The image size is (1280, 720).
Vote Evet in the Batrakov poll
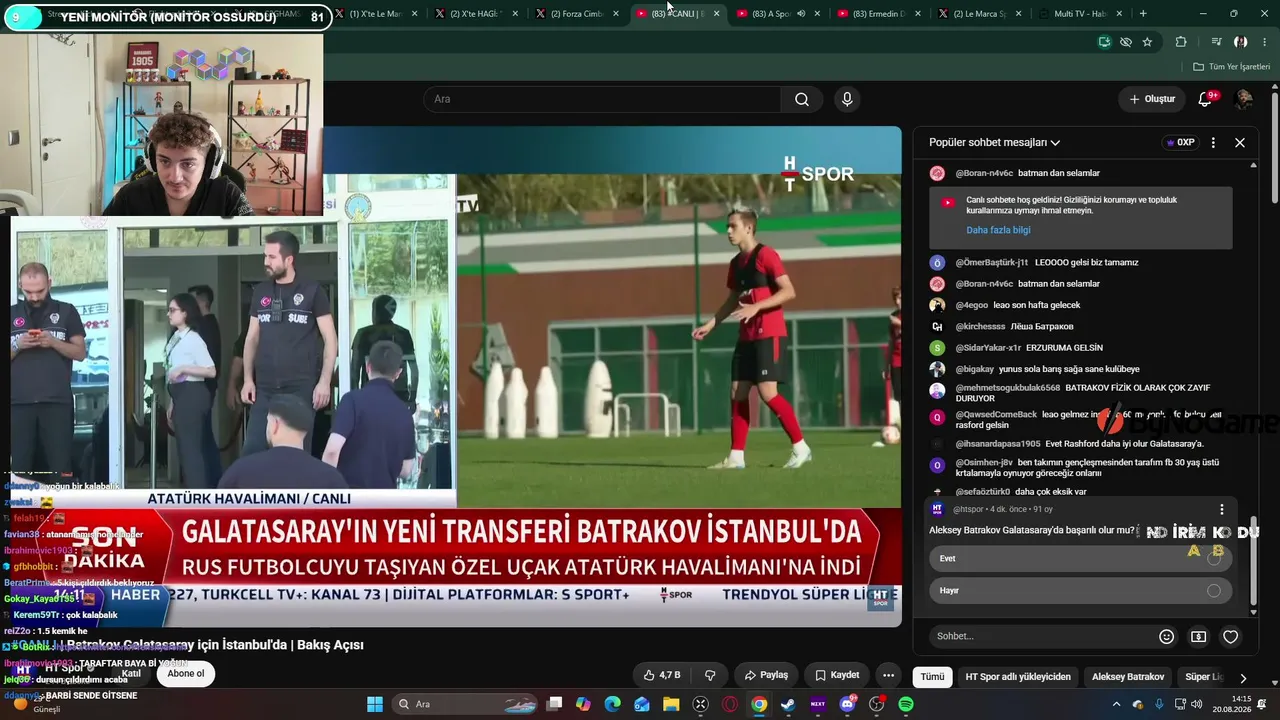point(1080,559)
